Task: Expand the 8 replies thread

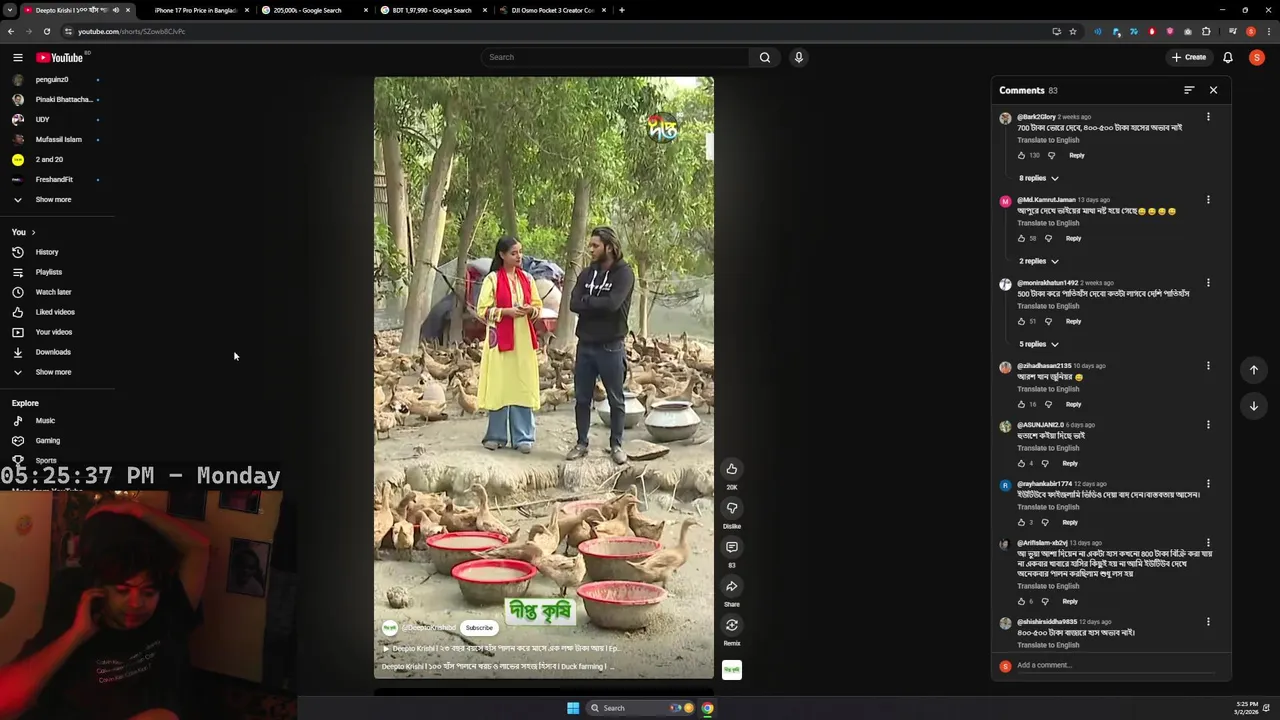Action: point(1038,178)
